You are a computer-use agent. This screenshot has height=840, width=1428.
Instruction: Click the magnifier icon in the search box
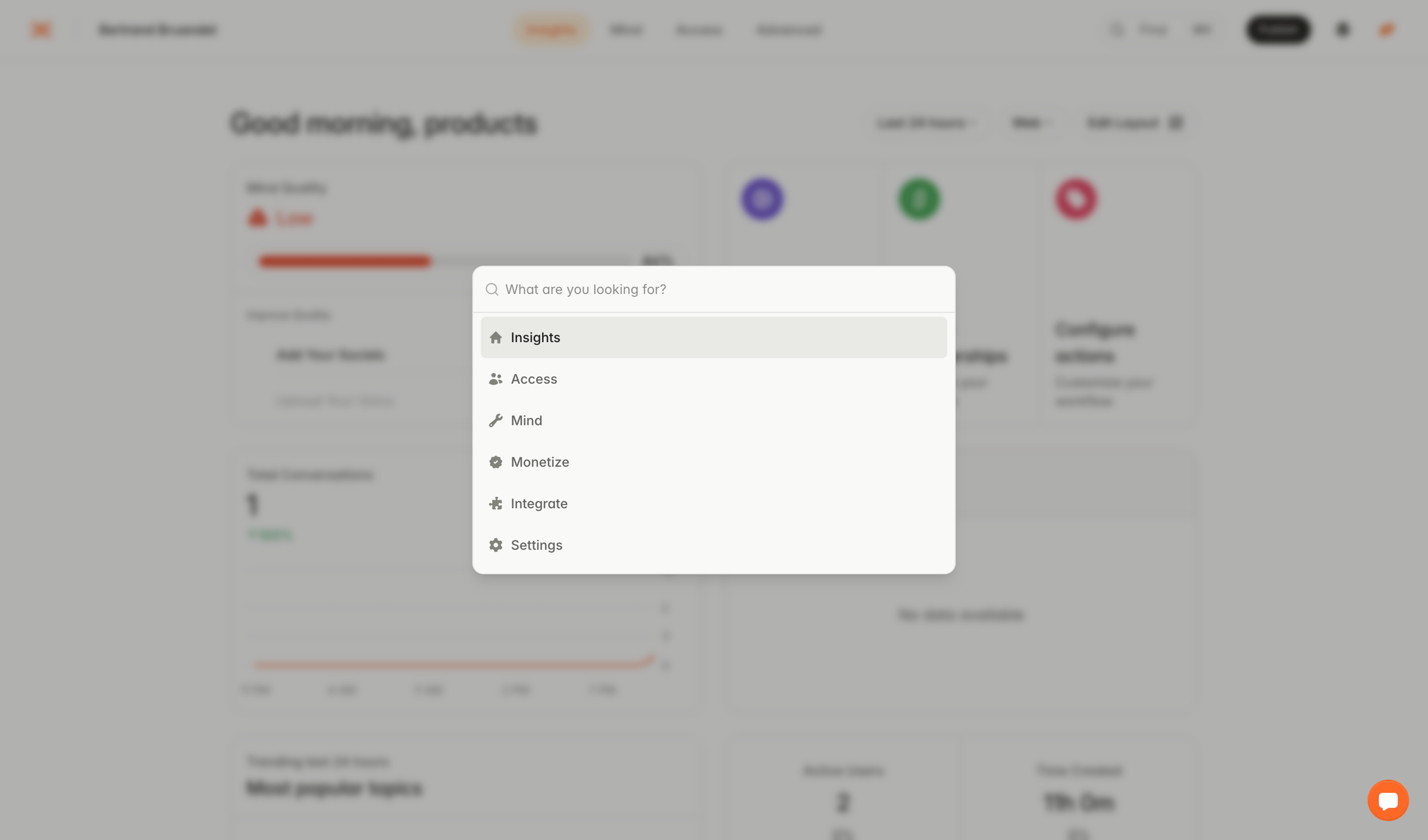[x=491, y=289]
